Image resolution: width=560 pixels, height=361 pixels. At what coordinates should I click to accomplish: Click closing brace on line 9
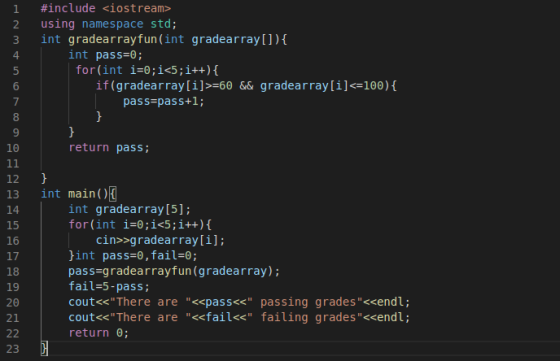coord(71,132)
